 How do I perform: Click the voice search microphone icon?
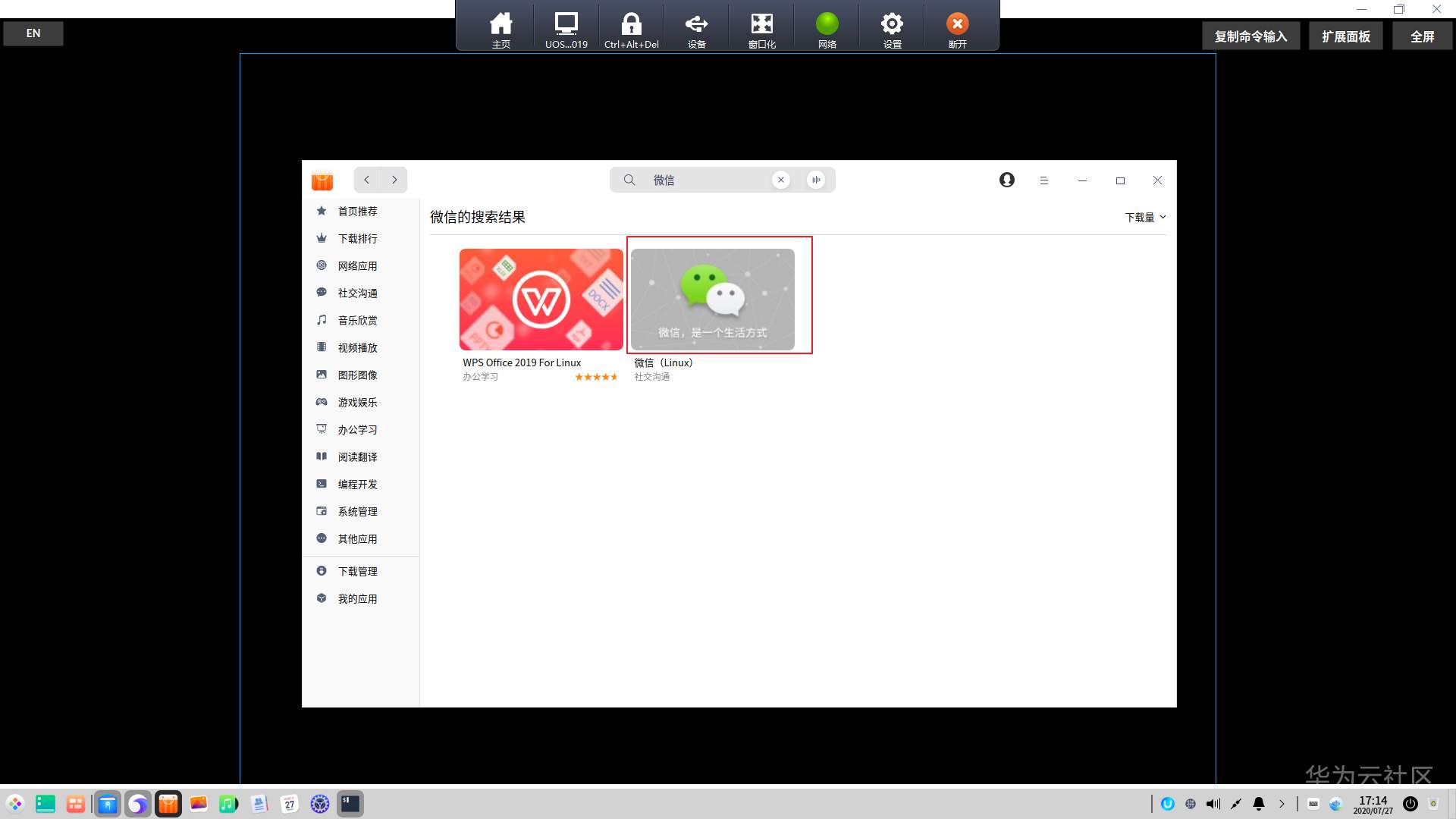pyautogui.click(x=816, y=180)
